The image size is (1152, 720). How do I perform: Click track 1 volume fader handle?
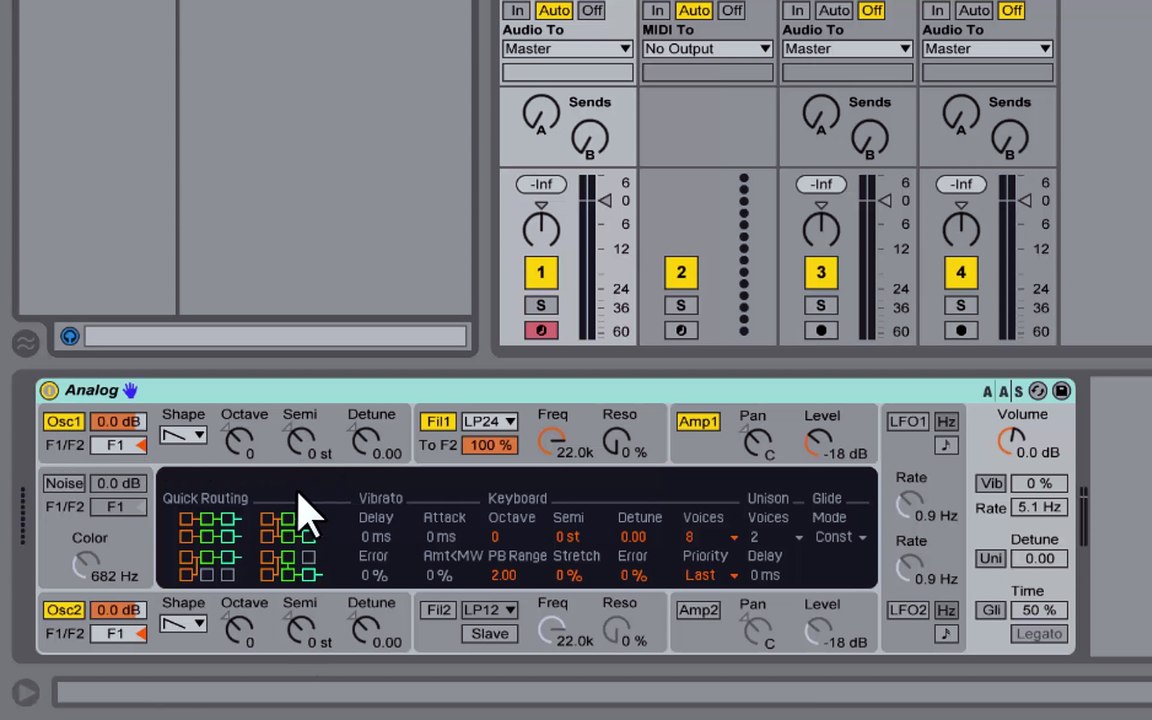(x=605, y=200)
